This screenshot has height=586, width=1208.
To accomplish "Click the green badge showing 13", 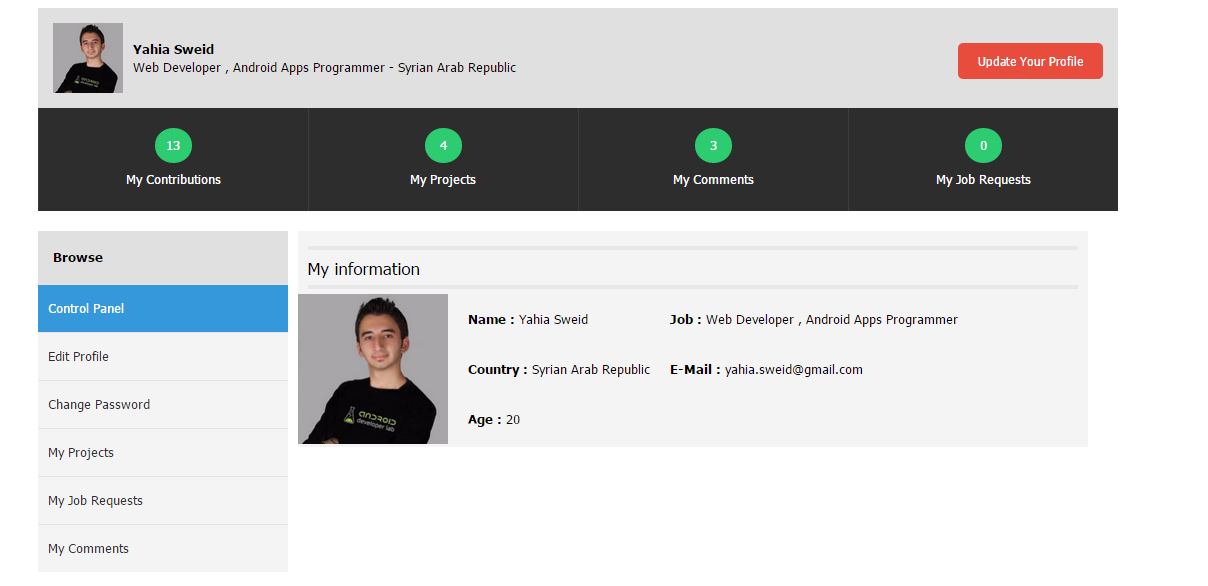I will click(173, 146).
